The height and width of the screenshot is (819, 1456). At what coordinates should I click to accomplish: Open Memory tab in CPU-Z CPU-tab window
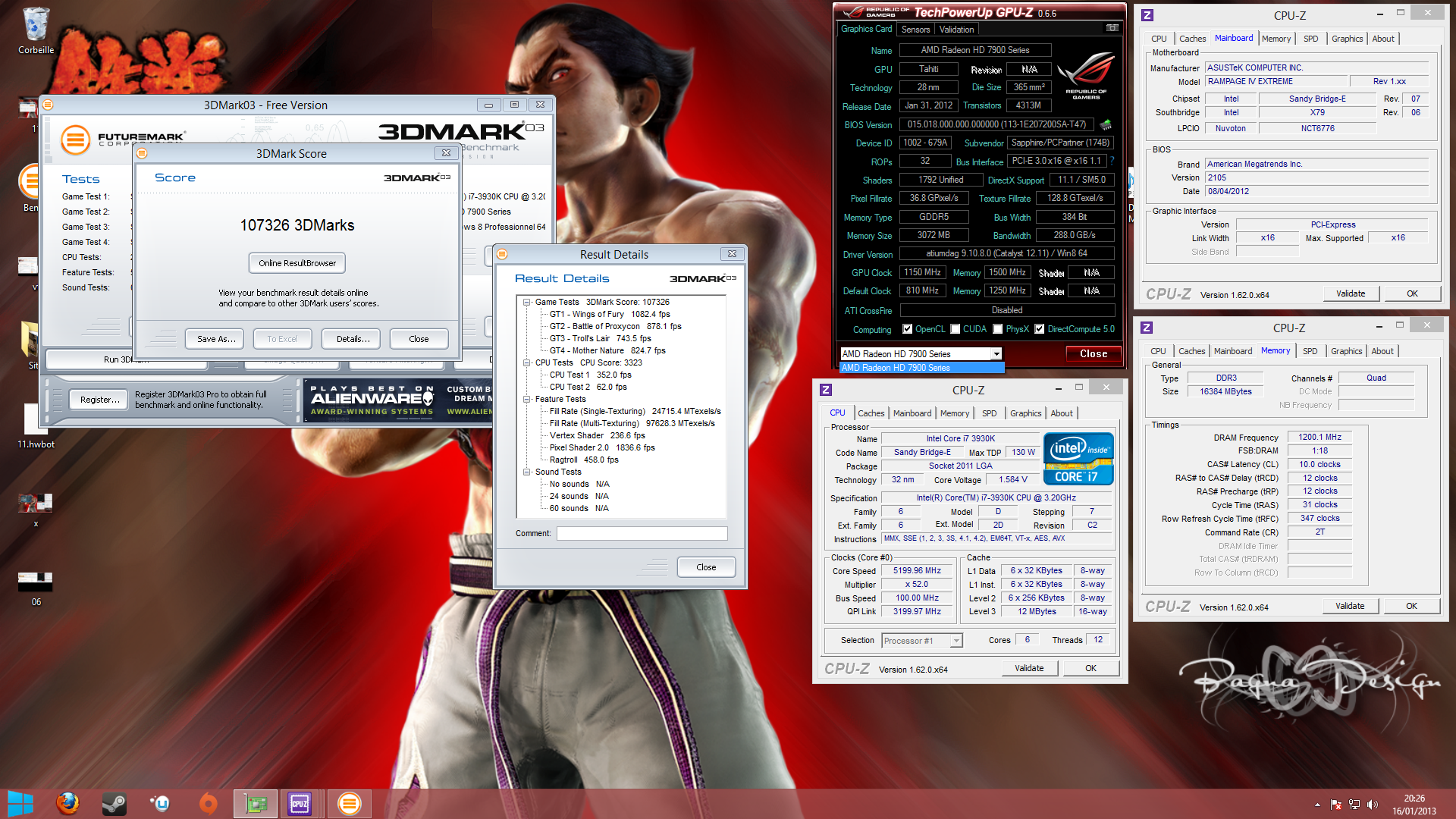[x=954, y=413]
